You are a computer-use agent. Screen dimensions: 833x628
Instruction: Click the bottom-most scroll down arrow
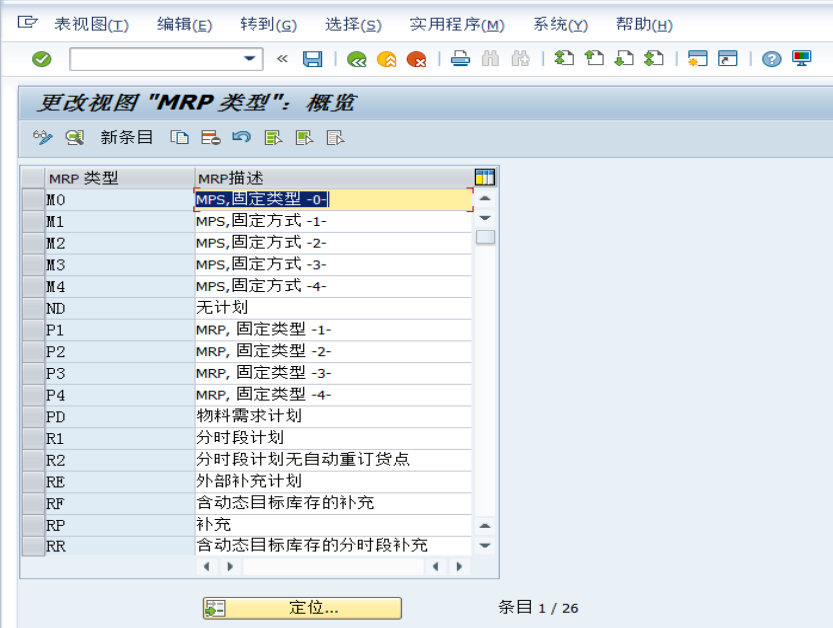click(x=484, y=545)
